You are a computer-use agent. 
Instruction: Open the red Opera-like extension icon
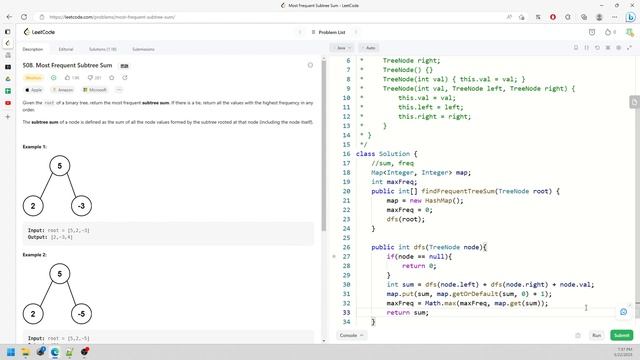click(553, 17)
